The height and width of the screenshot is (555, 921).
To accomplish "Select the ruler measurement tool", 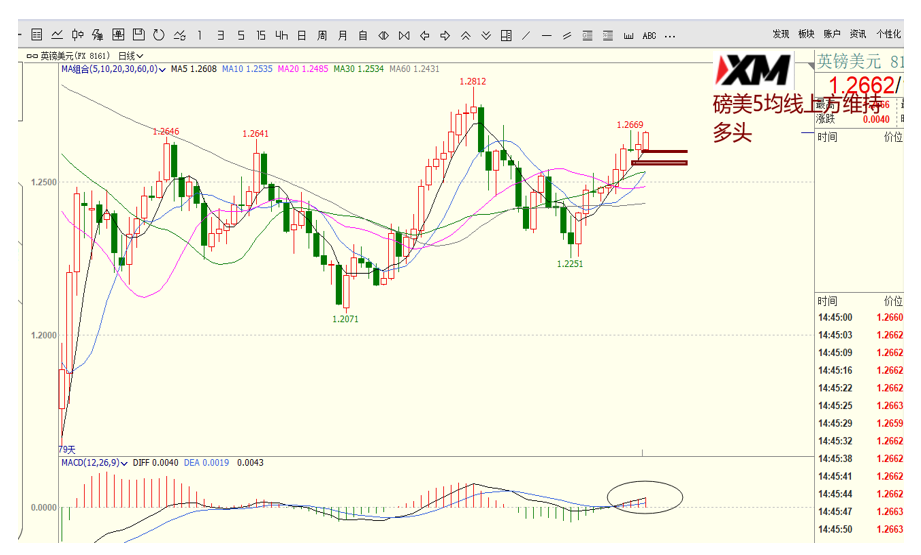I will point(628,35).
